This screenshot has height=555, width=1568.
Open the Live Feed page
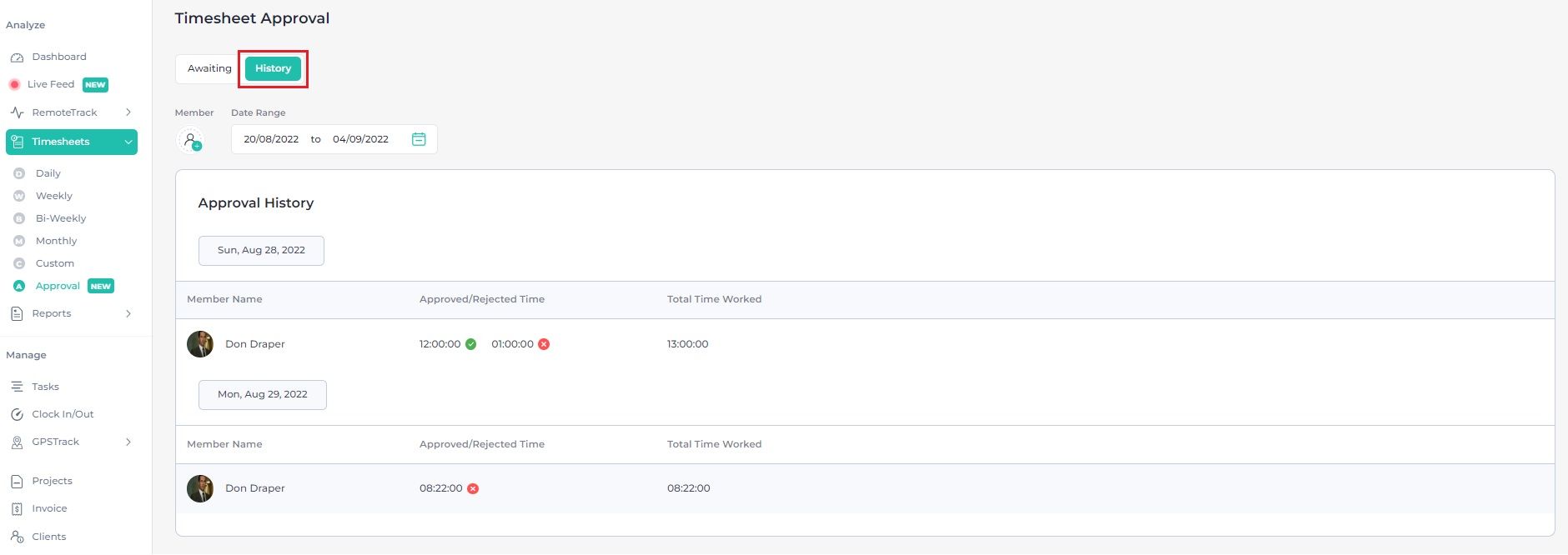(x=51, y=84)
